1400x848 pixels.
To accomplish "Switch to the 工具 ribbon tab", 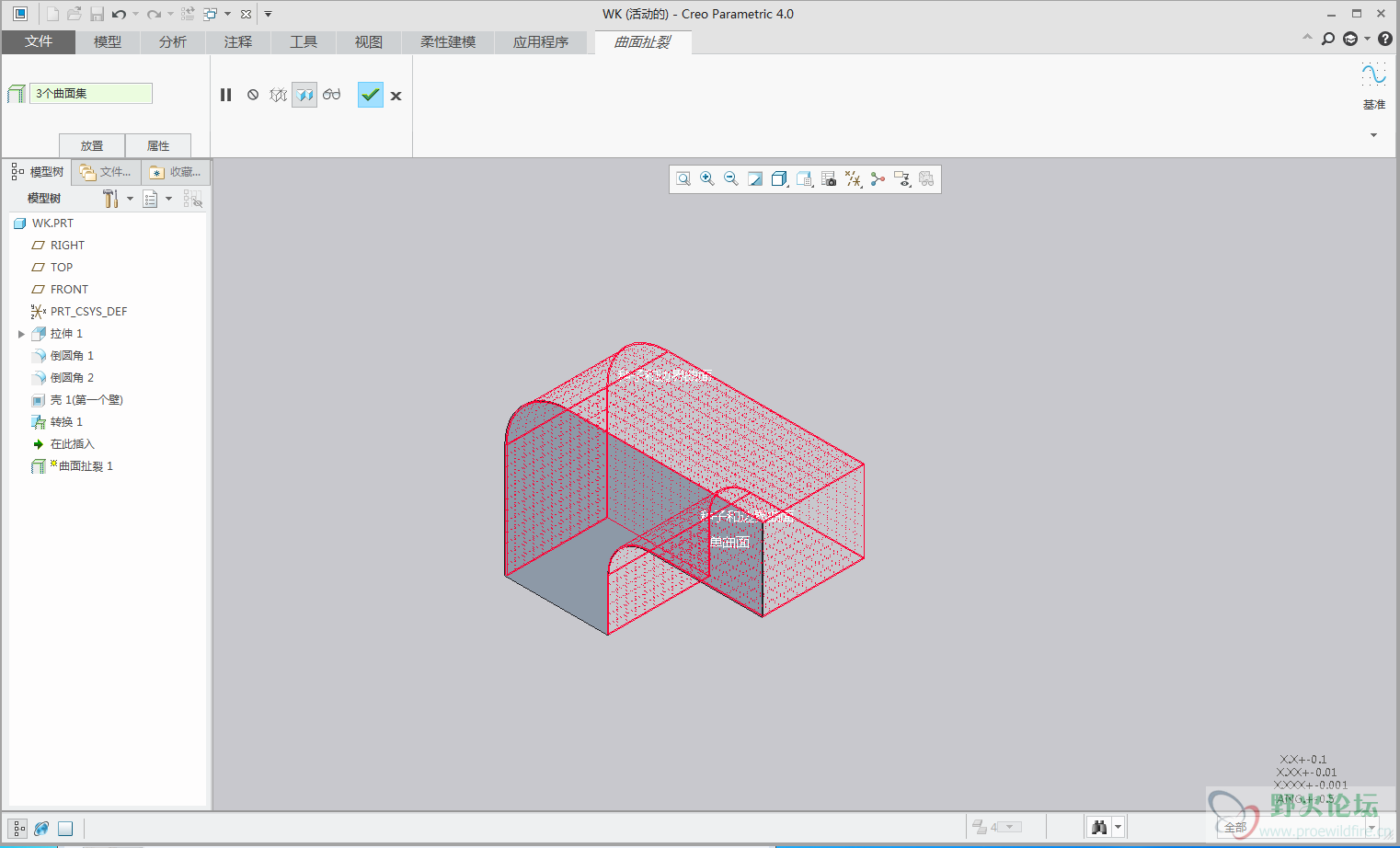I will point(304,41).
